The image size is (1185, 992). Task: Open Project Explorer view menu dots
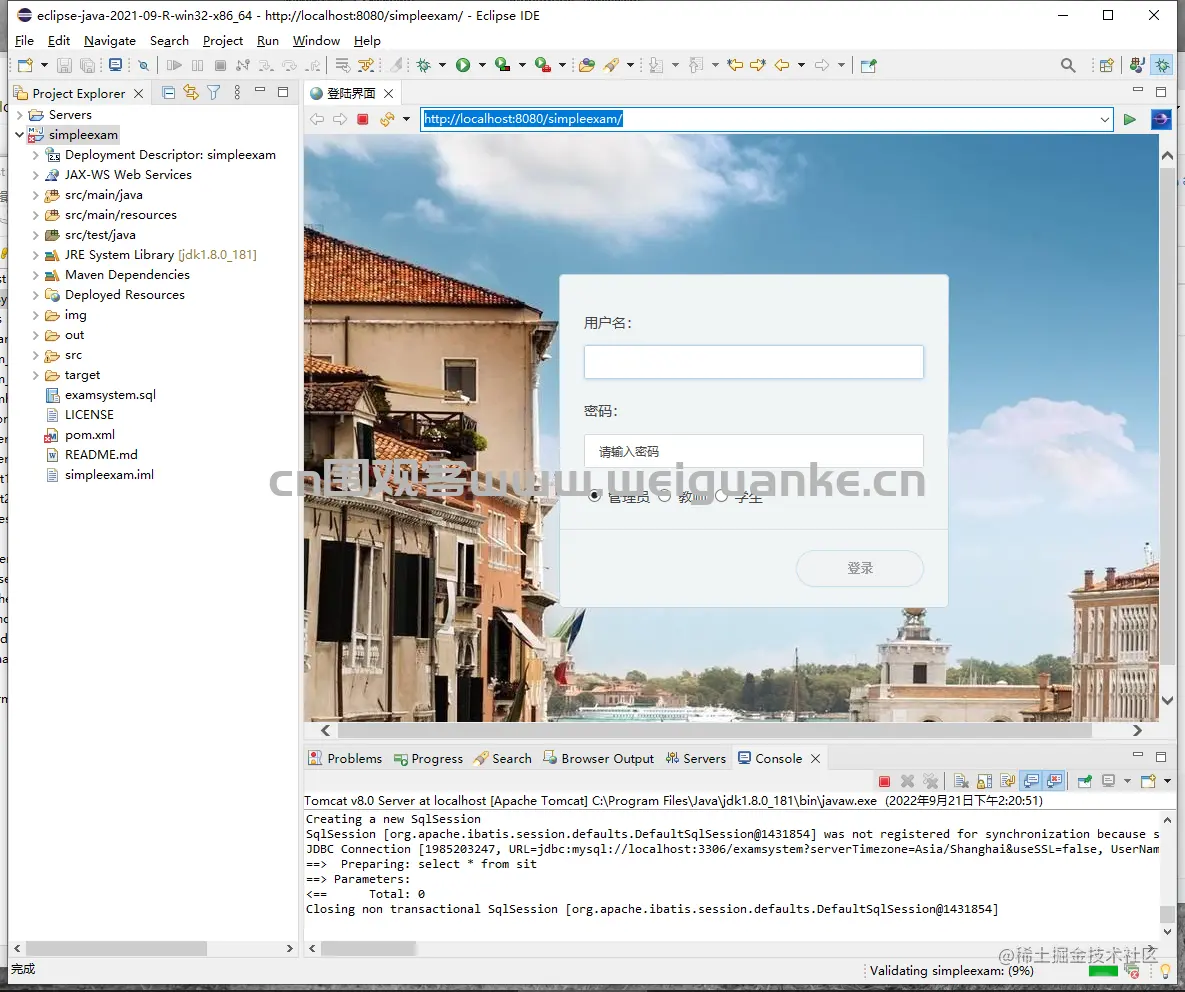click(x=237, y=93)
